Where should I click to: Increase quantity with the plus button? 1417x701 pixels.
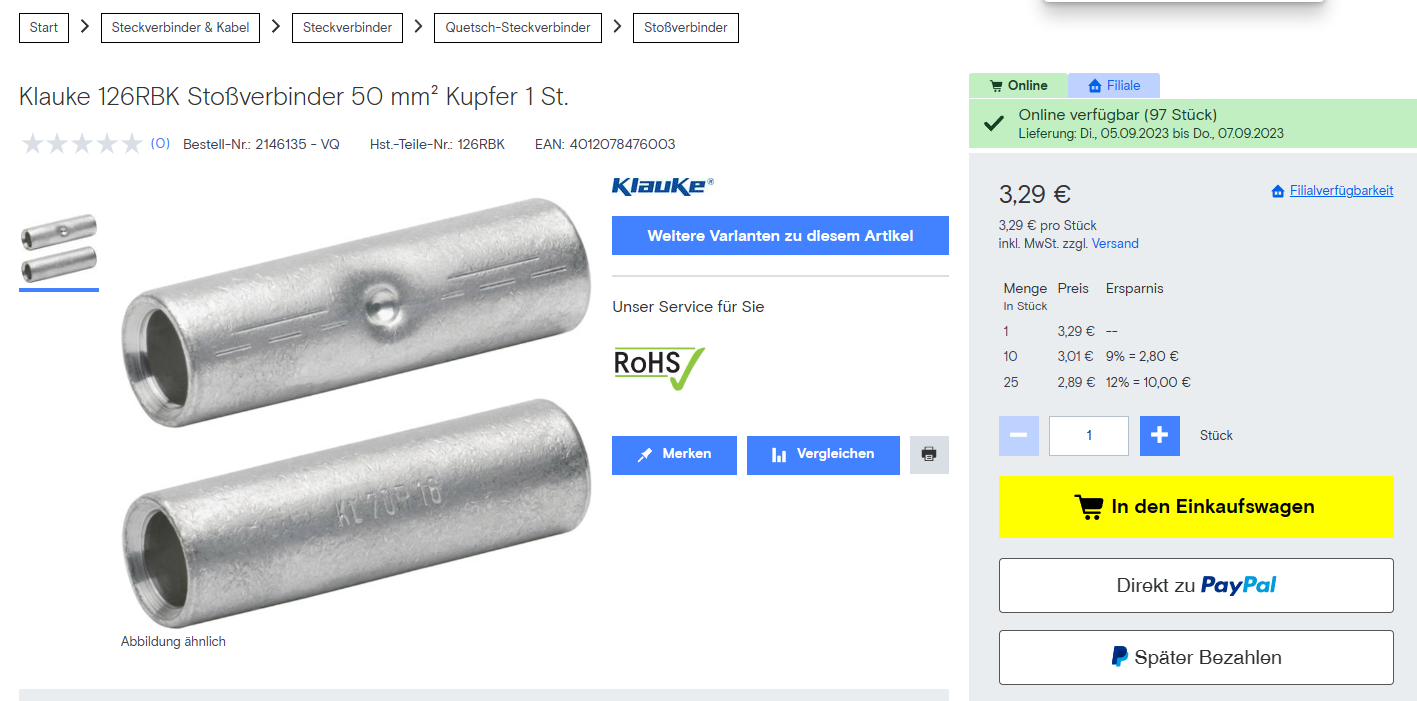[1160, 436]
